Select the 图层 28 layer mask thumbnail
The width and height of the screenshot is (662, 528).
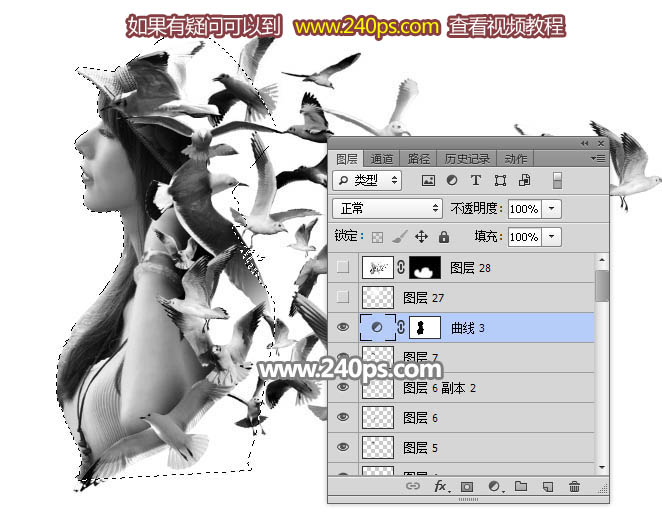425,267
